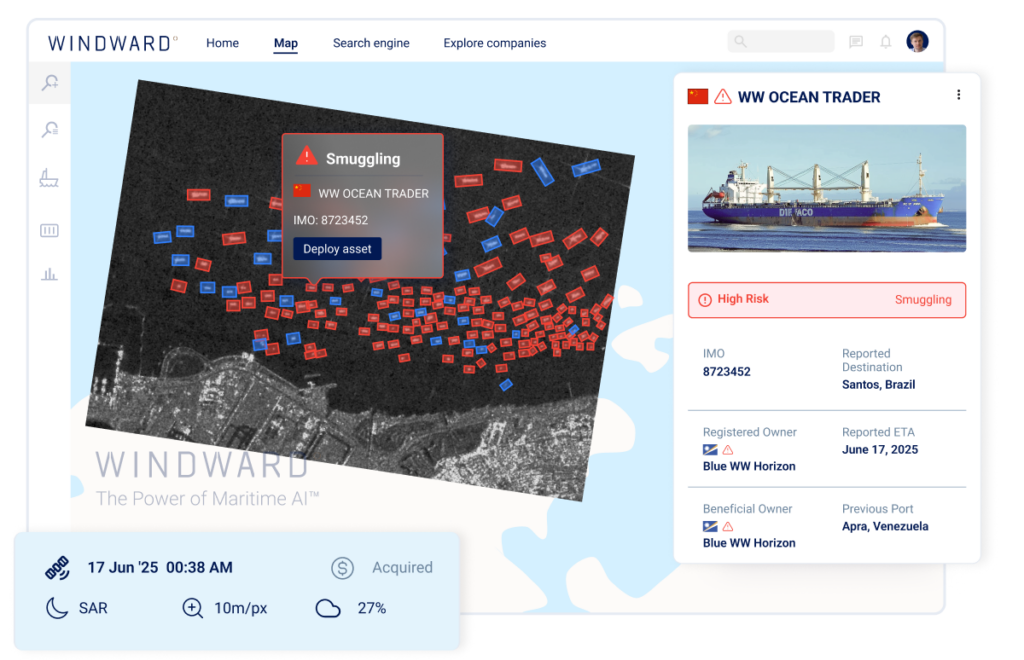Screen dimensions: 1024x660
Task: Click the WW OCEAN TRADER card title
Action: [x=808, y=97]
